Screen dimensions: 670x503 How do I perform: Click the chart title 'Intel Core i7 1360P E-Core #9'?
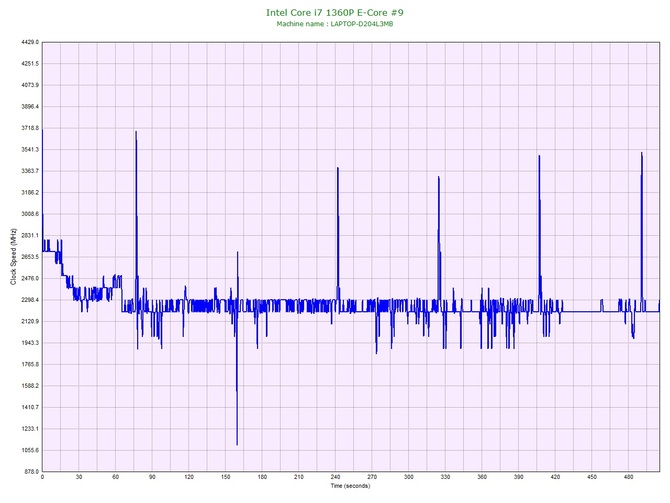click(335, 12)
